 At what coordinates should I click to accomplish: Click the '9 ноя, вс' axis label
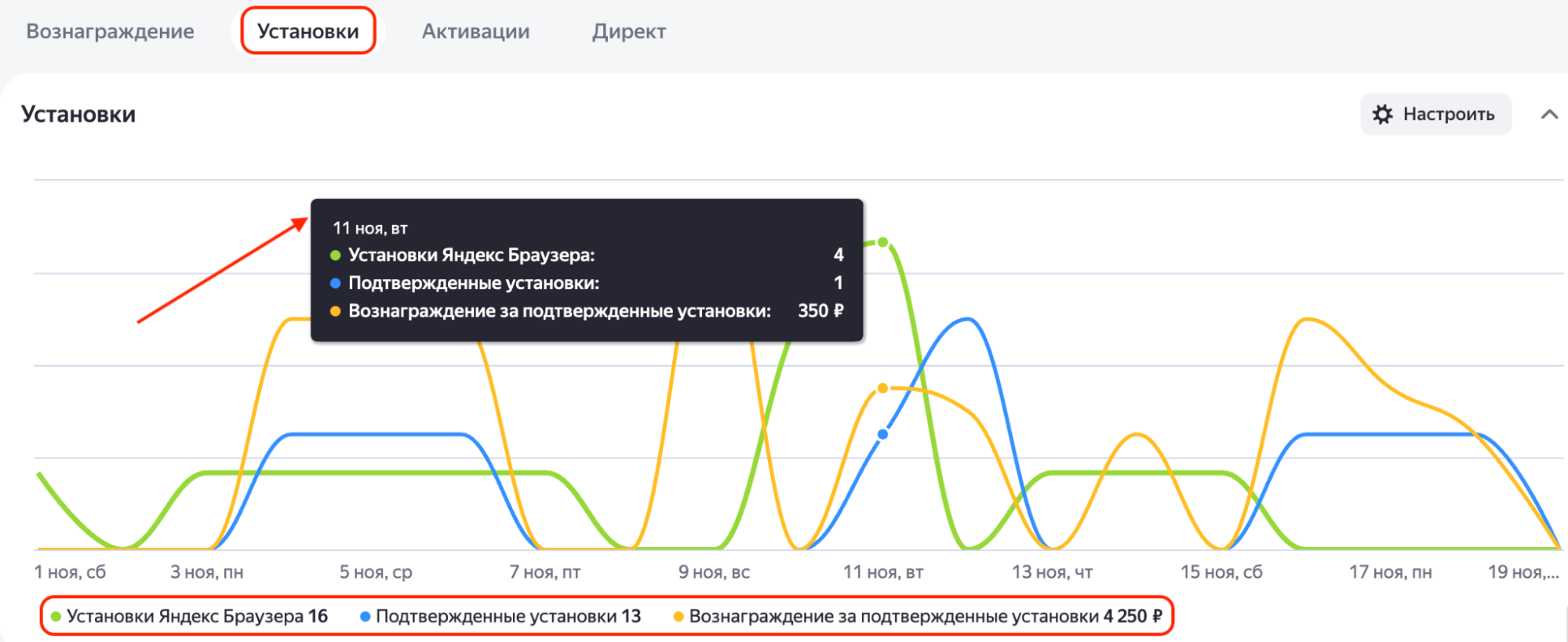click(x=714, y=572)
